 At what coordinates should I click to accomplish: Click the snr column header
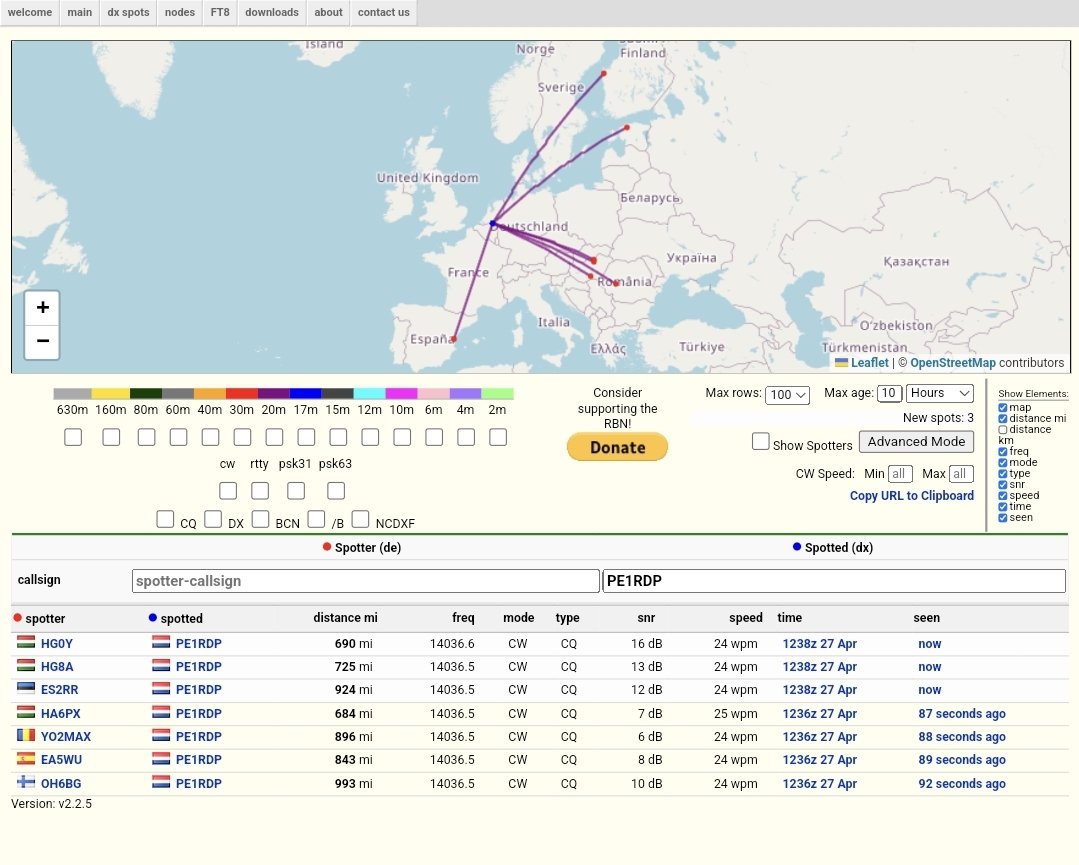[x=645, y=617]
